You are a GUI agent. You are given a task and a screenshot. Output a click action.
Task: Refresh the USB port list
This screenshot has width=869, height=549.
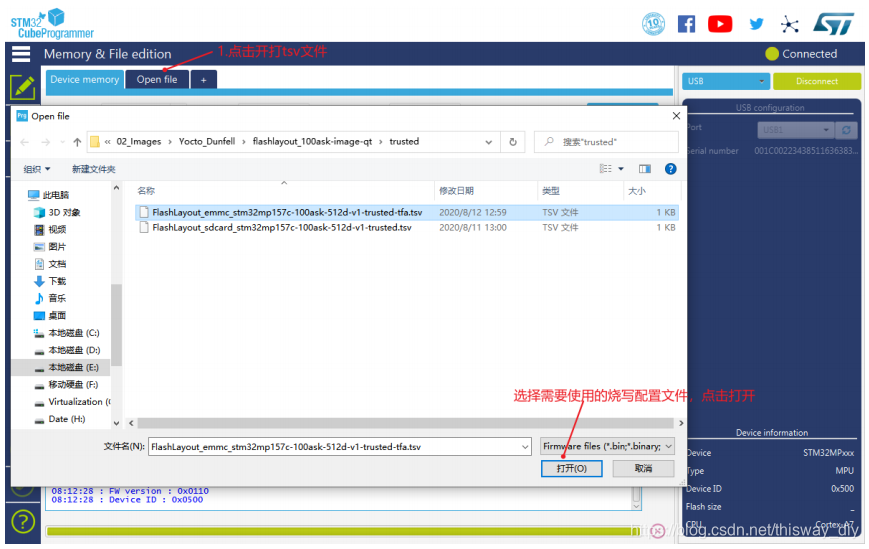pyautogui.click(x=846, y=130)
